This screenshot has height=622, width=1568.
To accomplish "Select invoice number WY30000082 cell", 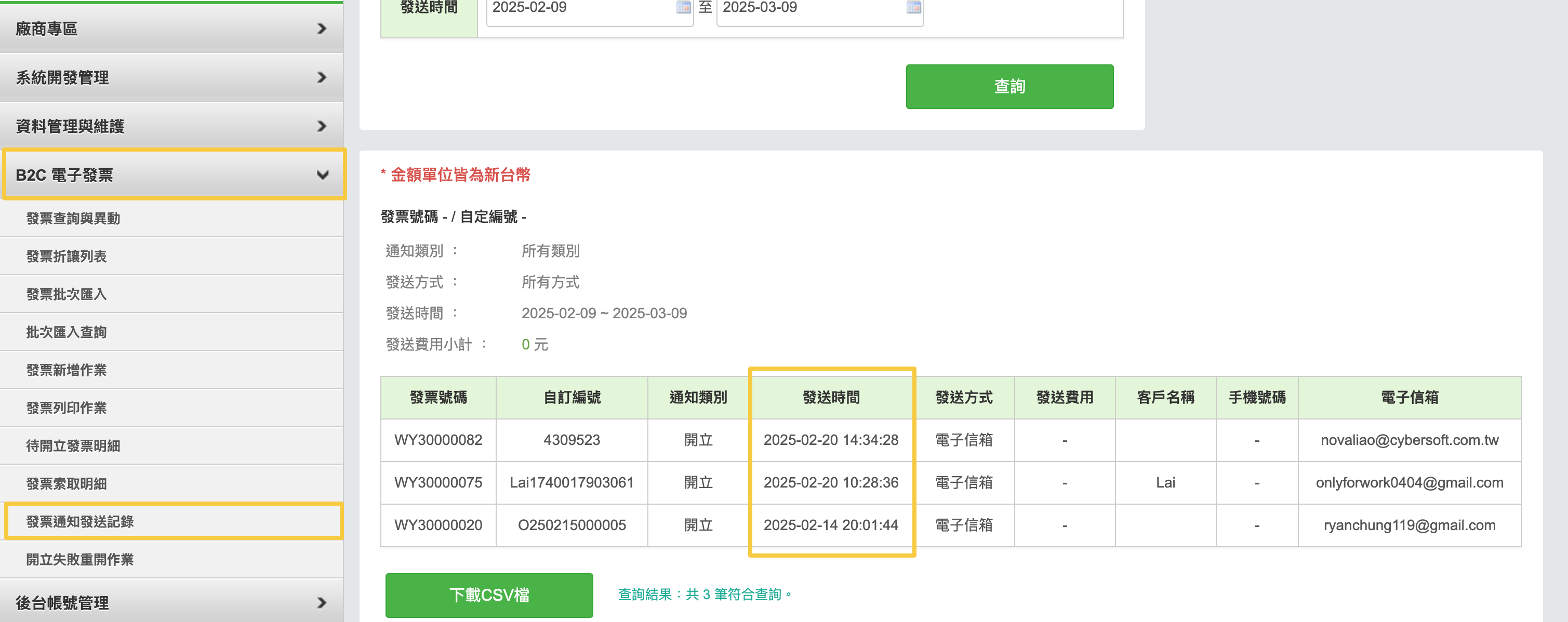I will pyautogui.click(x=438, y=440).
